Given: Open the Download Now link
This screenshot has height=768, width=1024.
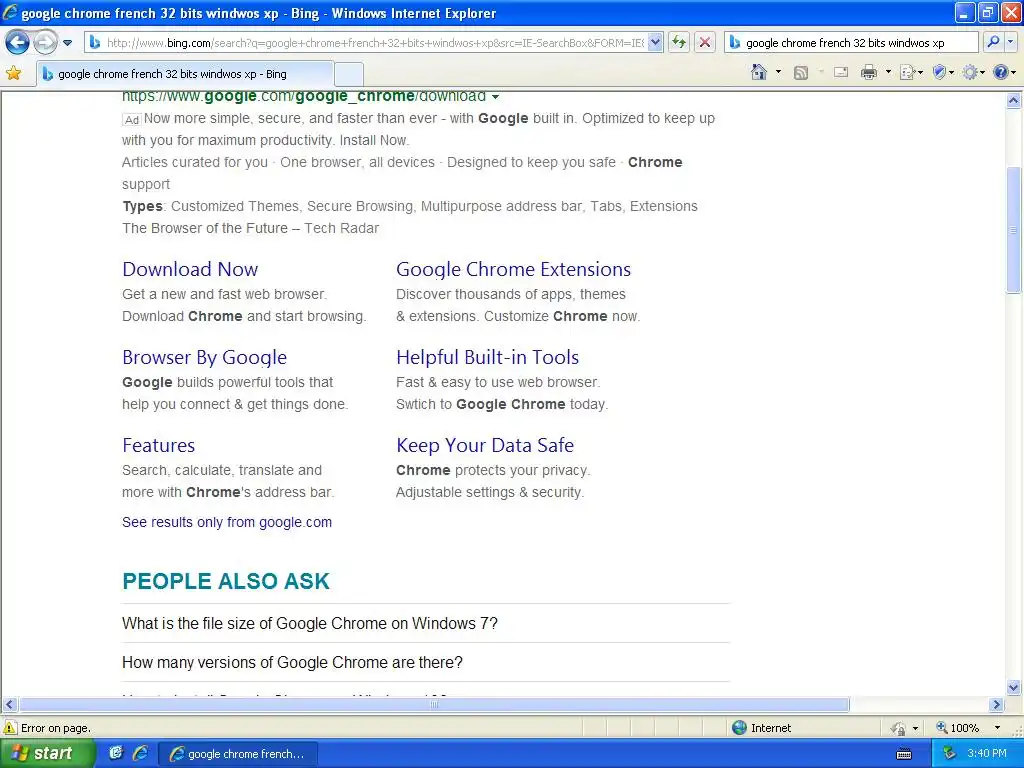Looking at the screenshot, I should pos(190,269).
